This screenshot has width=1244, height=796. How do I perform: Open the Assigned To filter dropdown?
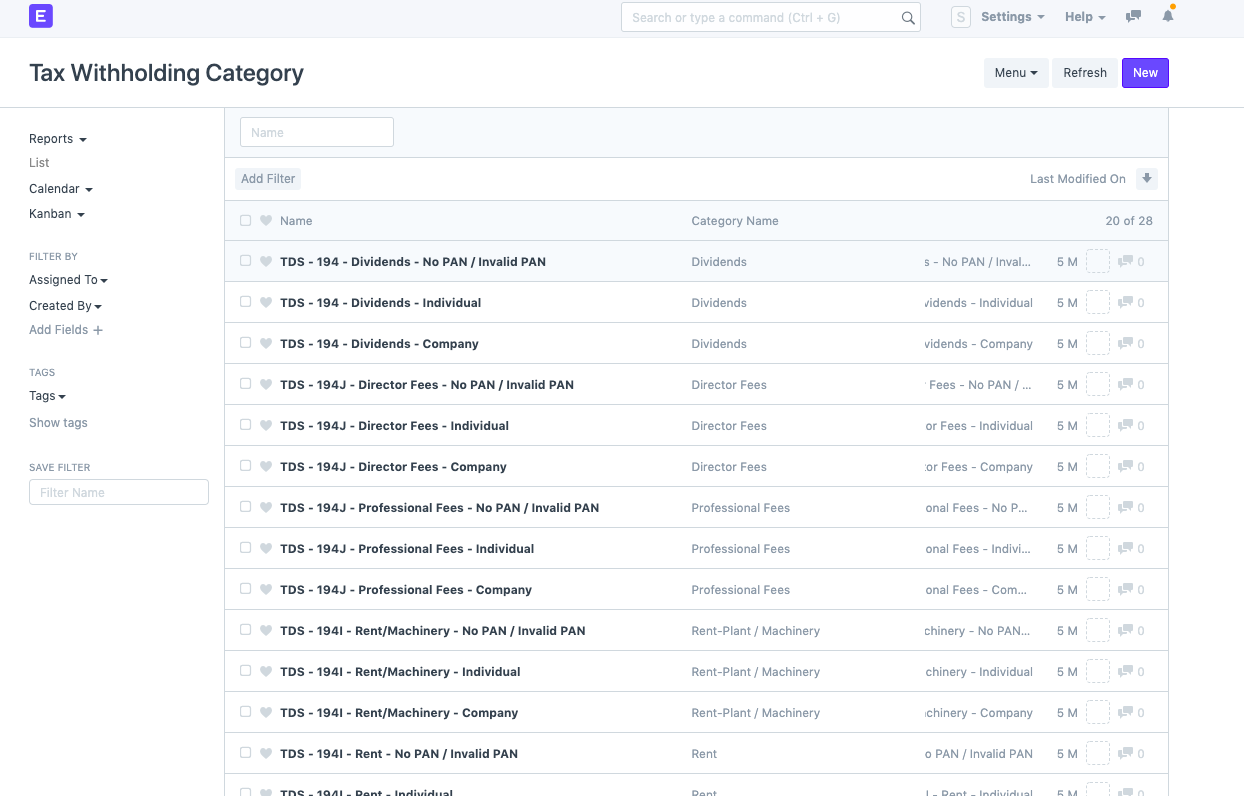pyautogui.click(x=68, y=280)
